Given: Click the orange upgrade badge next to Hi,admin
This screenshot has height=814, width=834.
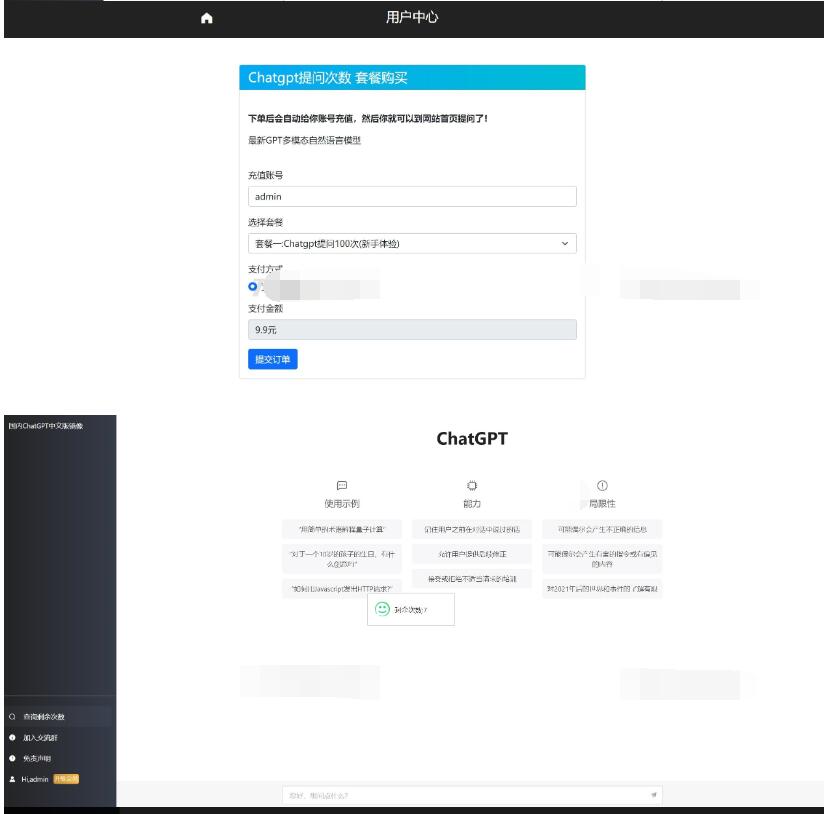Looking at the screenshot, I should [x=66, y=778].
